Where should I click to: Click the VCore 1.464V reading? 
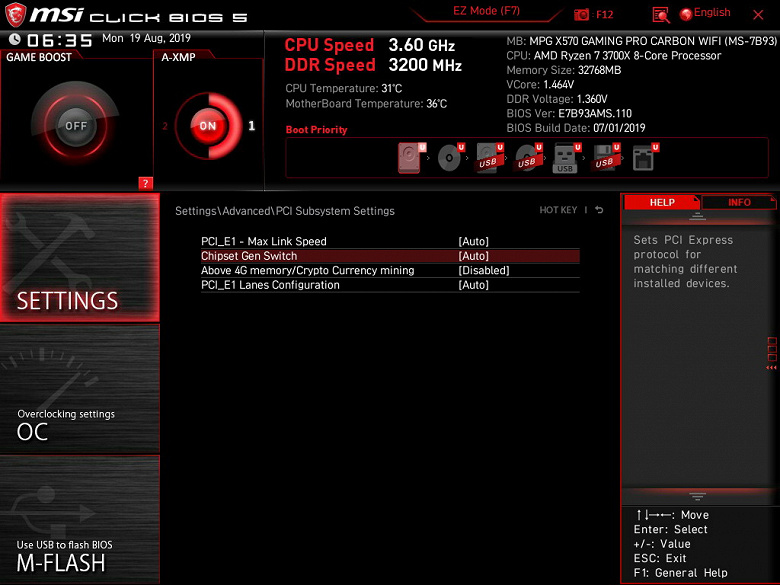click(x=540, y=85)
